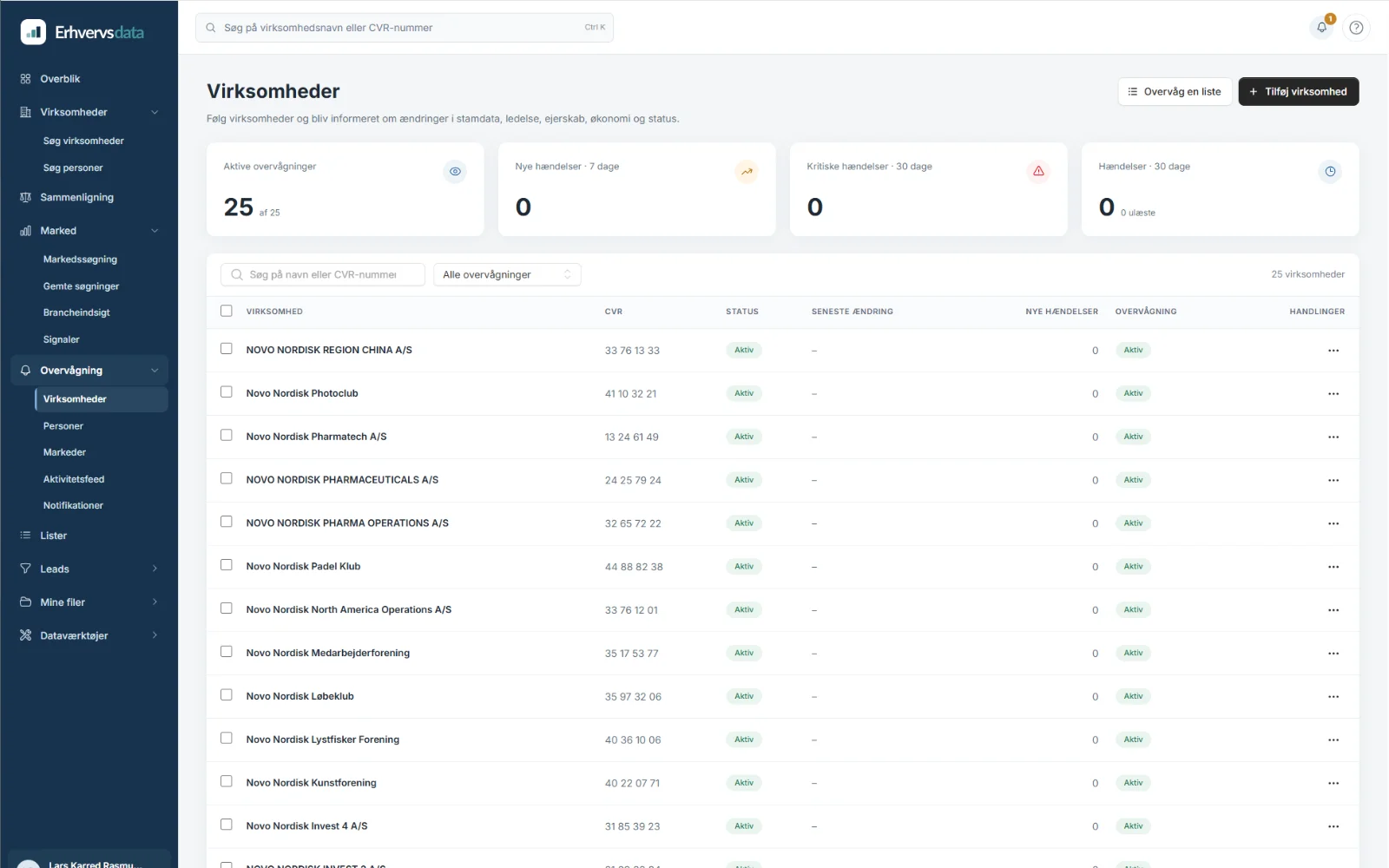Focus the global company search field
The image size is (1389, 868).
click(x=405, y=28)
